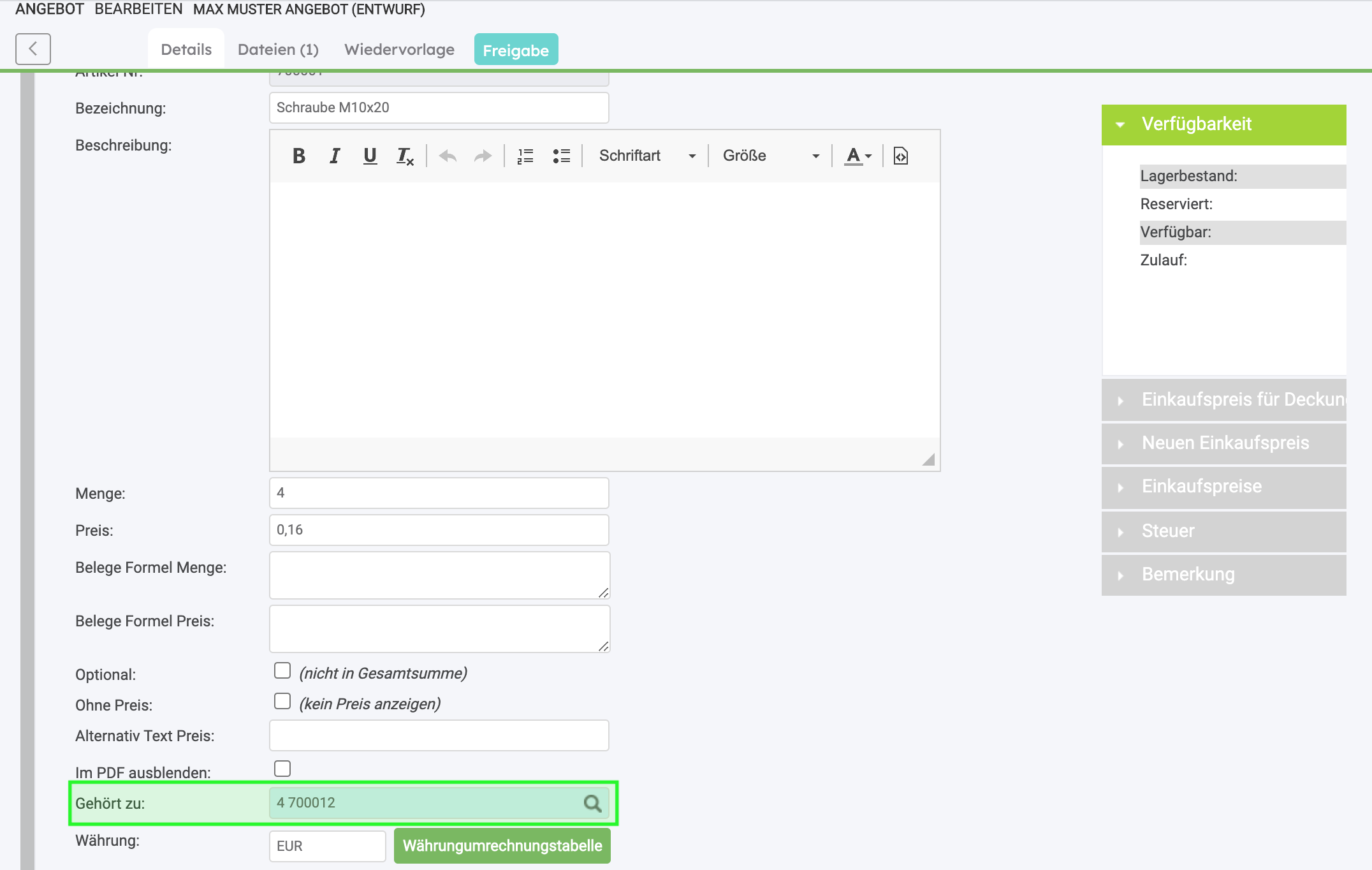Open the Schriftart font dropdown

point(646,156)
